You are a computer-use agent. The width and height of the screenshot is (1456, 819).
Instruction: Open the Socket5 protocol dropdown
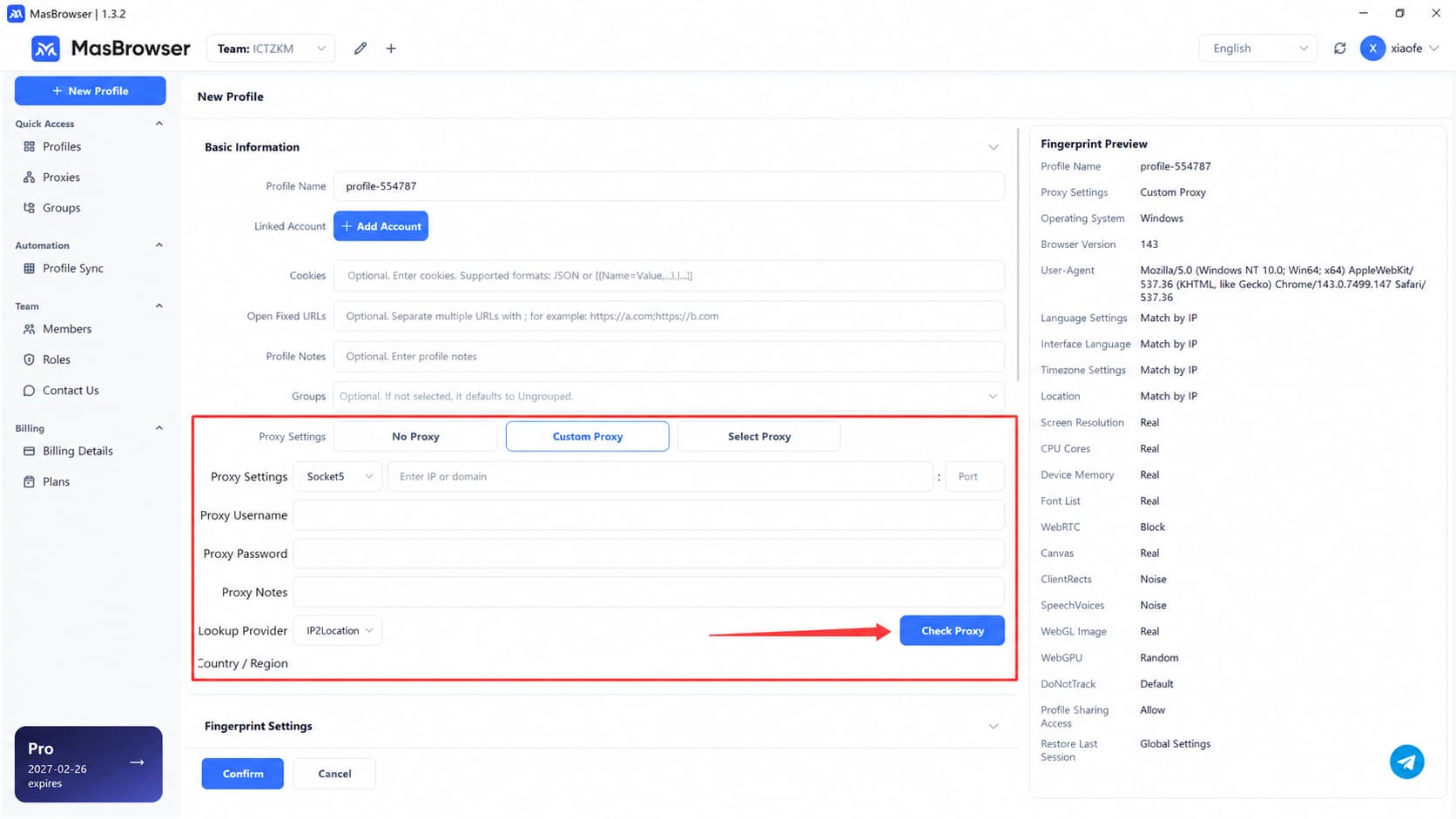[338, 476]
